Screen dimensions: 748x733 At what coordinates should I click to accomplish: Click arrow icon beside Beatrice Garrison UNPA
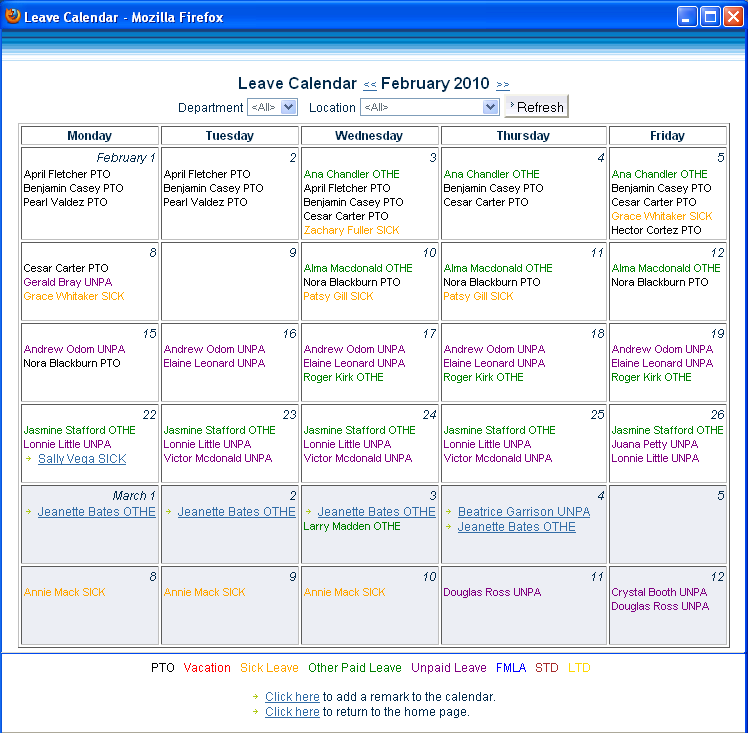450,512
